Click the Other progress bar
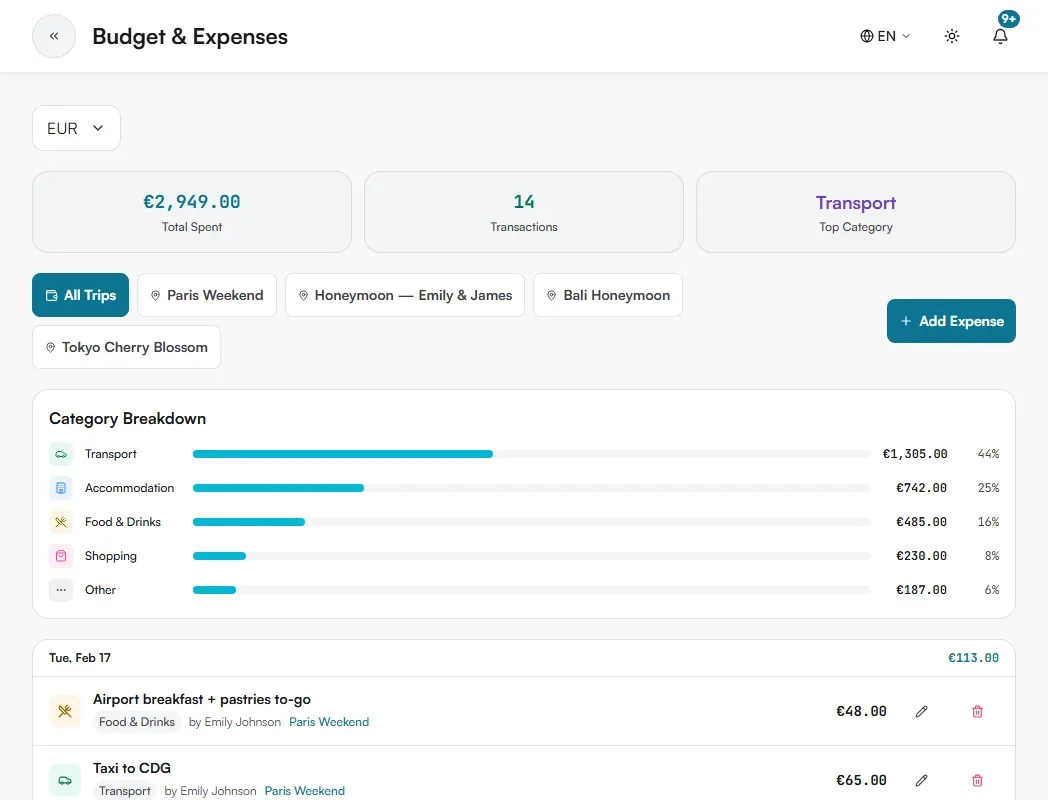The width and height of the screenshot is (1048, 800). click(531, 590)
